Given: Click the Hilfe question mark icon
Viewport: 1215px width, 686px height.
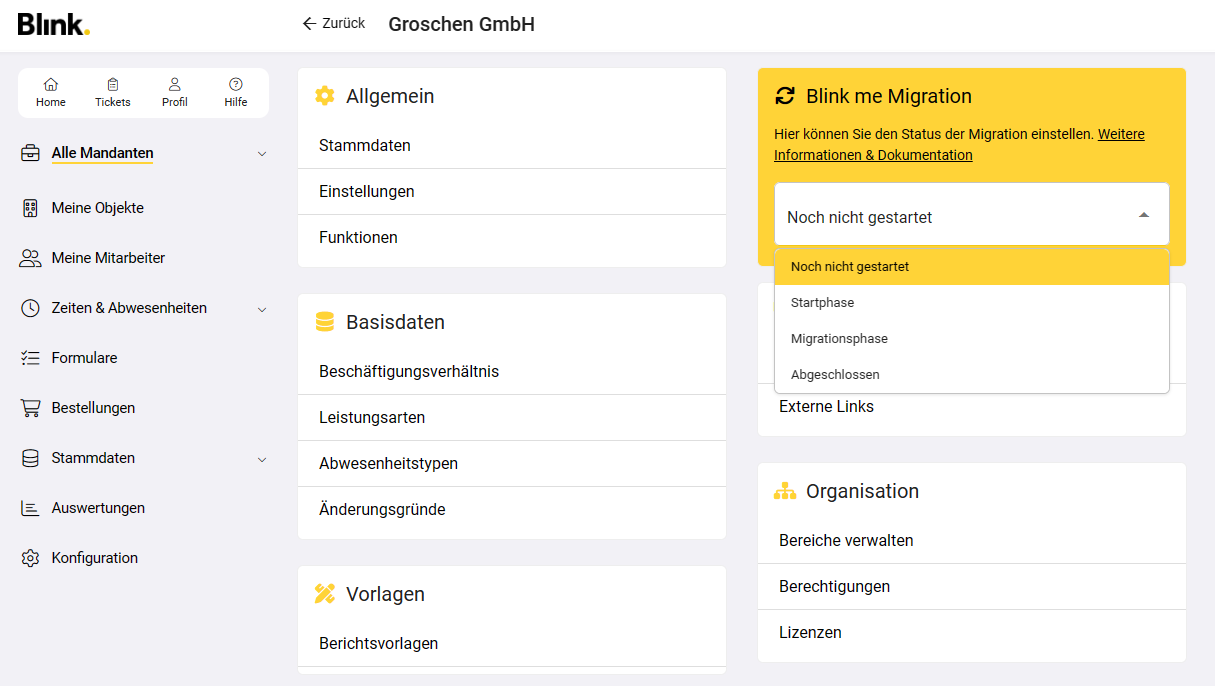Looking at the screenshot, I should point(236,85).
